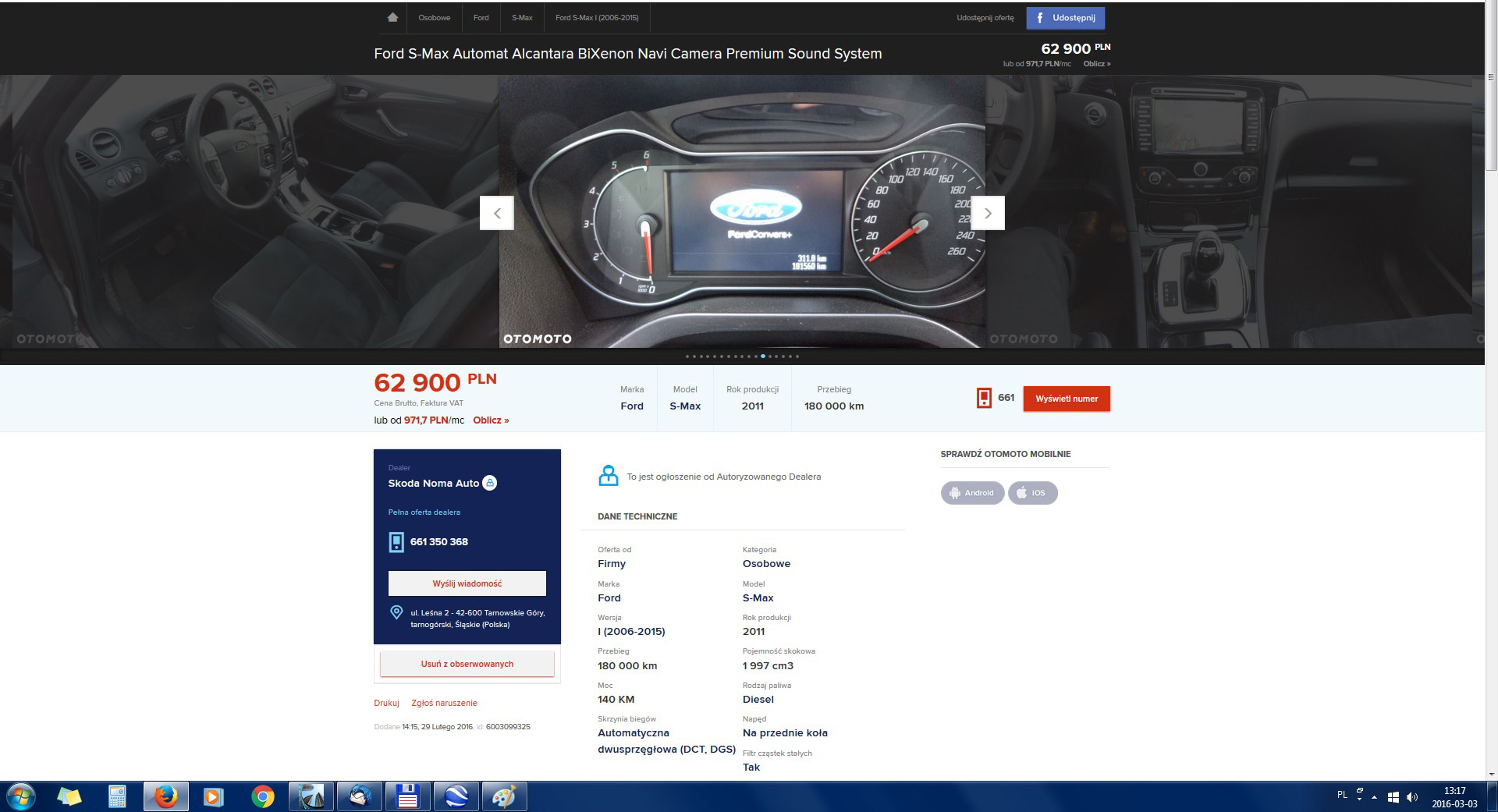Click the language bar restore icon in the tray
The height and width of the screenshot is (812, 1498).
1360,791
